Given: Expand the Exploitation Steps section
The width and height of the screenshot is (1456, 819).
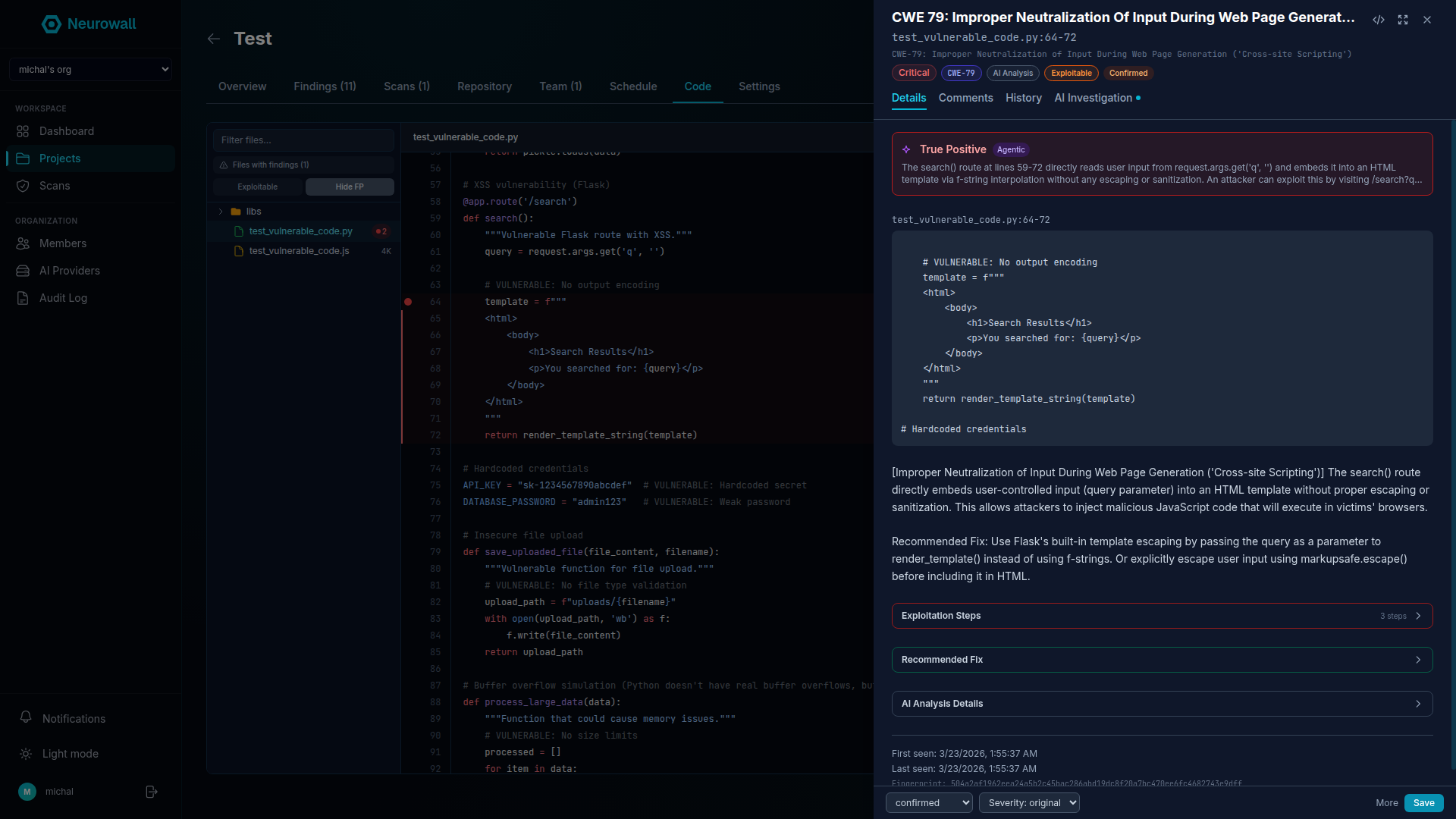Looking at the screenshot, I should [x=1162, y=615].
